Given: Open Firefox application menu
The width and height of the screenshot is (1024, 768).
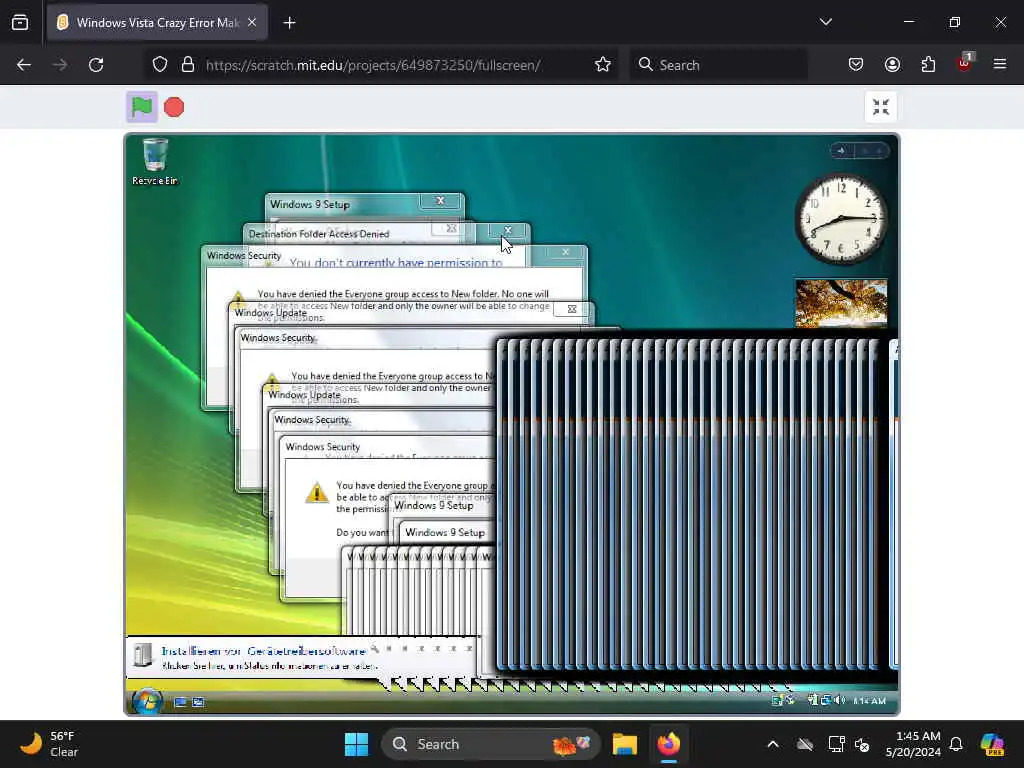Looking at the screenshot, I should pyautogui.click(x=999, y=64).
